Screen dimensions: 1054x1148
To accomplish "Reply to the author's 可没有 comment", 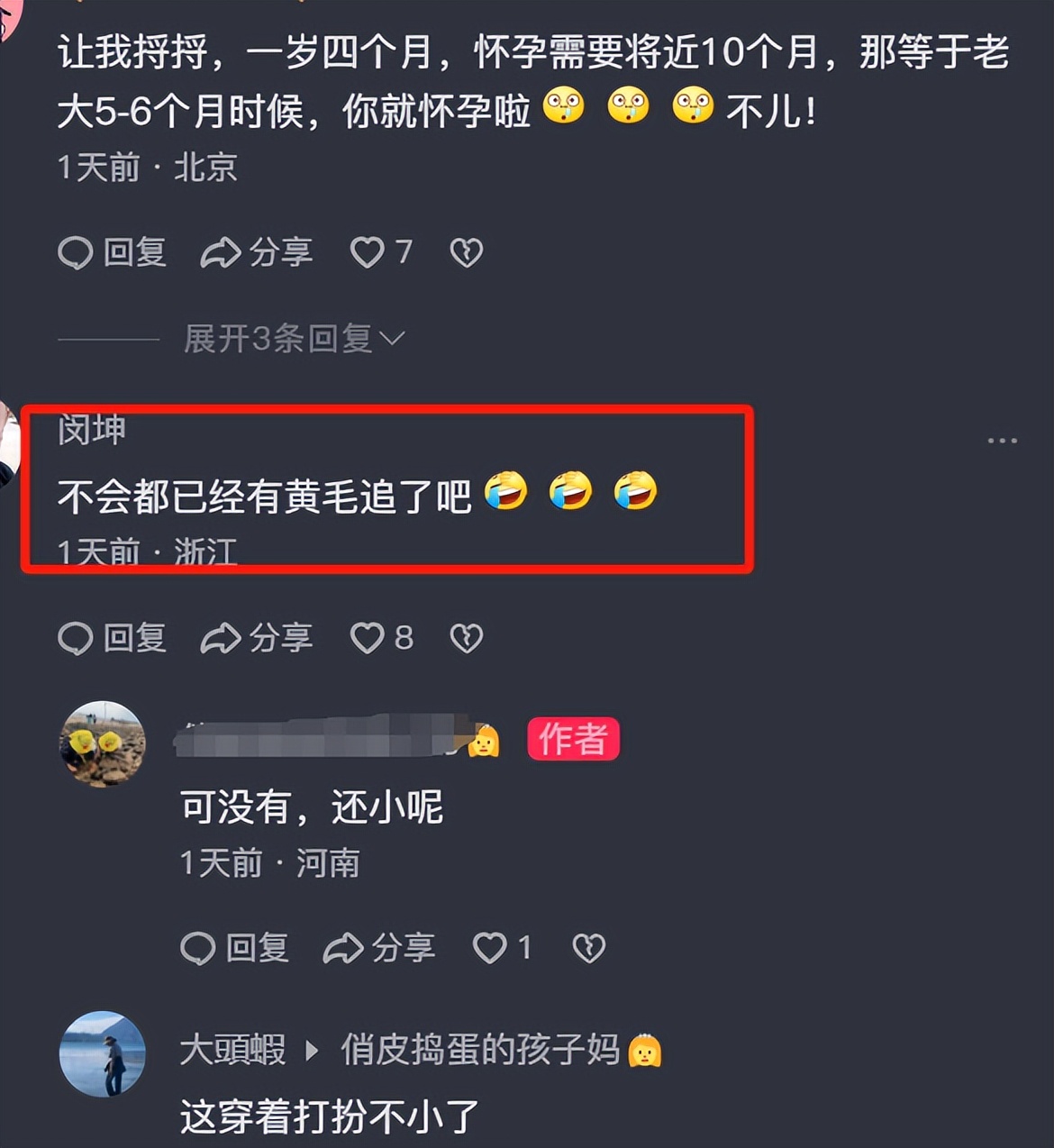I will click(235, 948).
